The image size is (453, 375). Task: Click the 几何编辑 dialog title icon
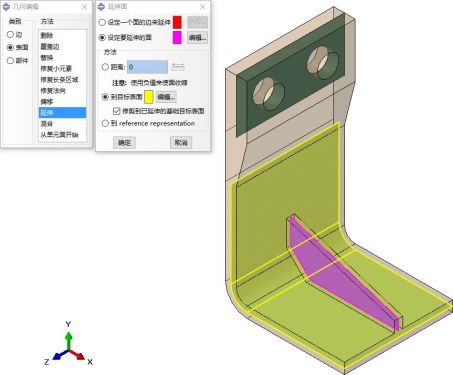6,7
